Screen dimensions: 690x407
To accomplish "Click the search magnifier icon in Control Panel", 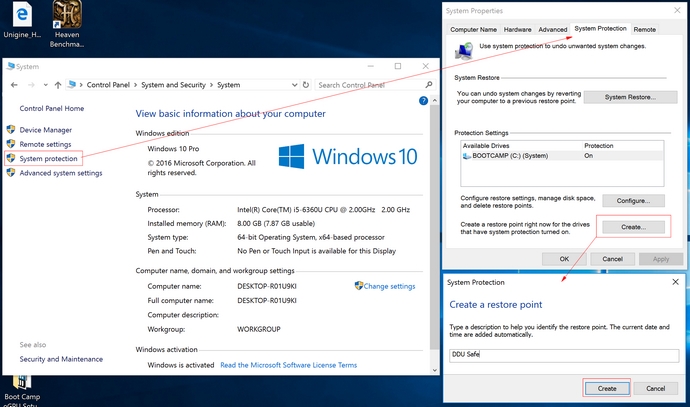I will [429, 84].
